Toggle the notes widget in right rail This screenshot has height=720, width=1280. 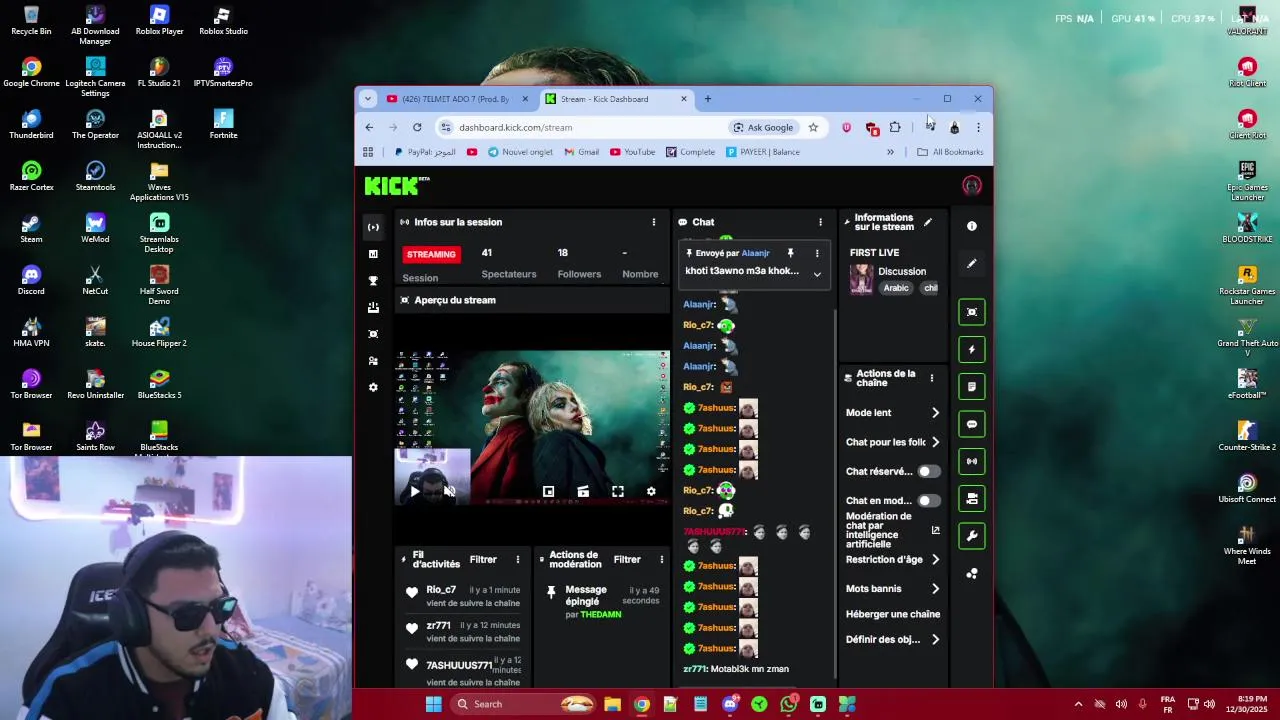[x=971, y=386]
